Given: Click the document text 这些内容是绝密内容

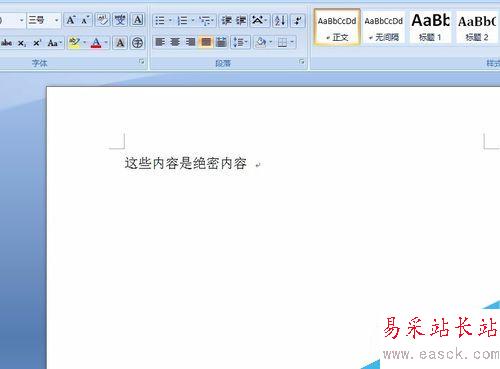Looking at the screenshot, I should click(x=186, y=163).
